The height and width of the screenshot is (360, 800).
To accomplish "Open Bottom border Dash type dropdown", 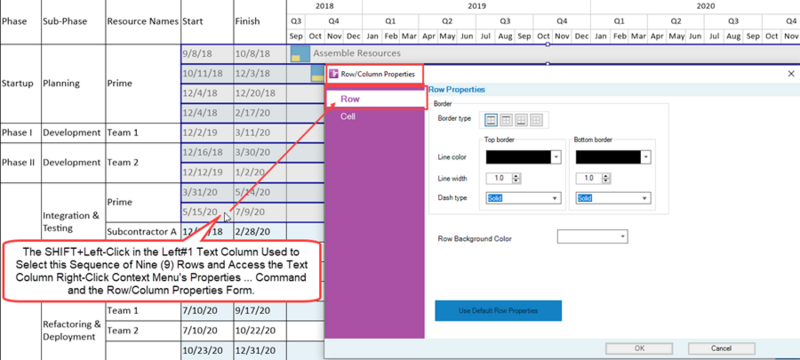I will point(613,198).
